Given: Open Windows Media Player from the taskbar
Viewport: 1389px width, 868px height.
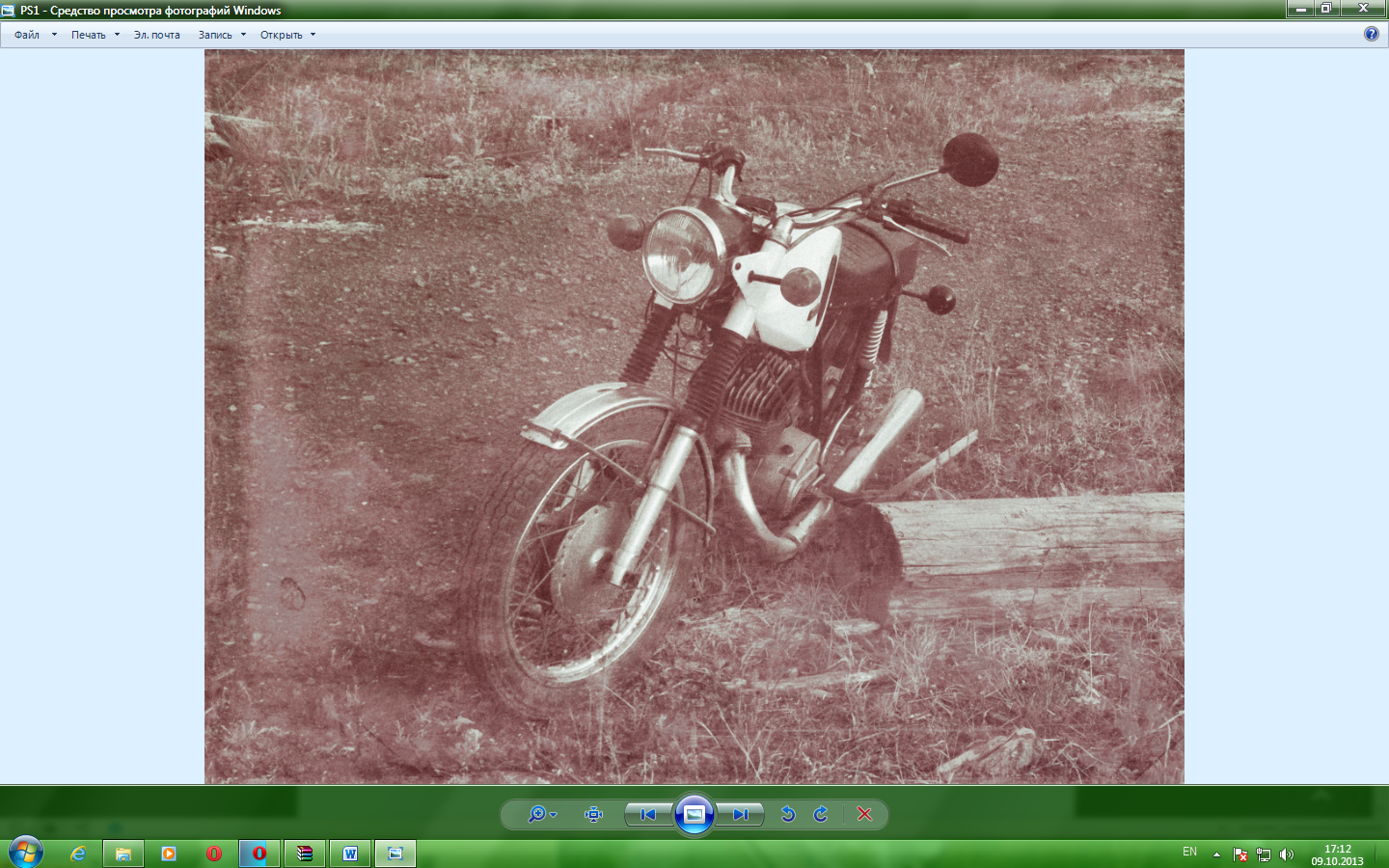Looking at the screenshot, I should coord(169,854).
